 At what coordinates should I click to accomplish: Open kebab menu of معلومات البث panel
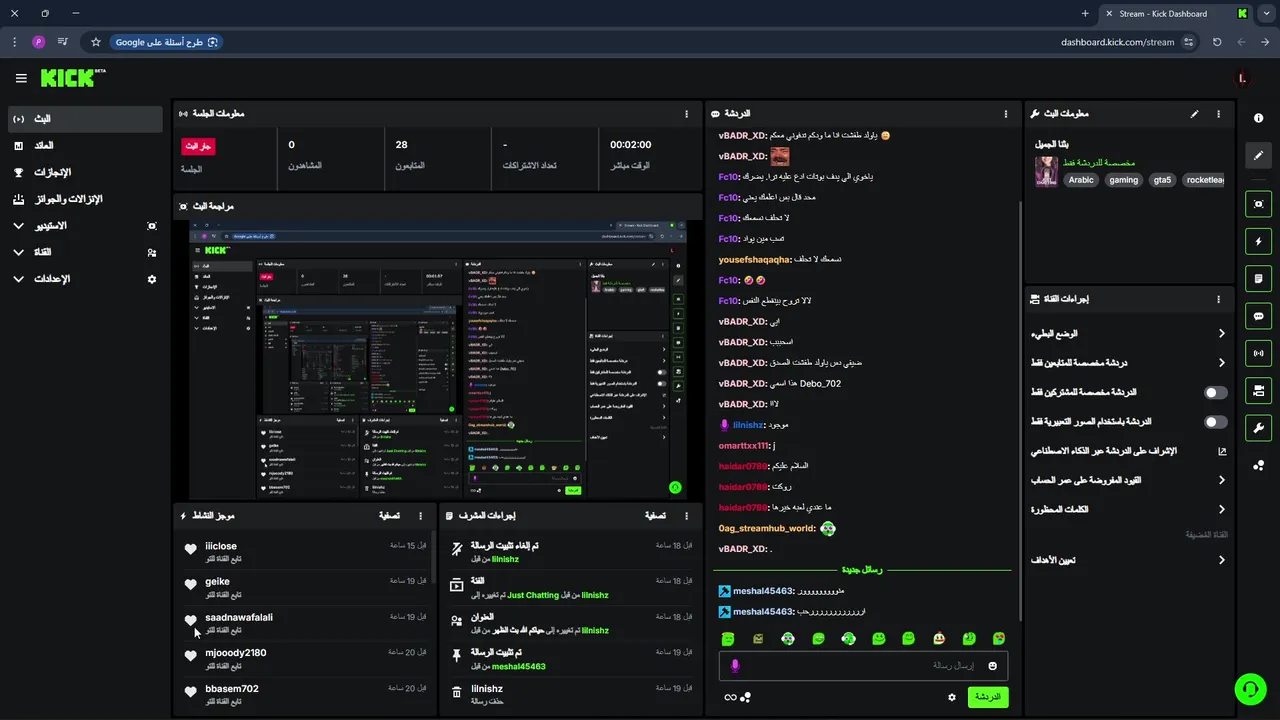point(1218,114)
